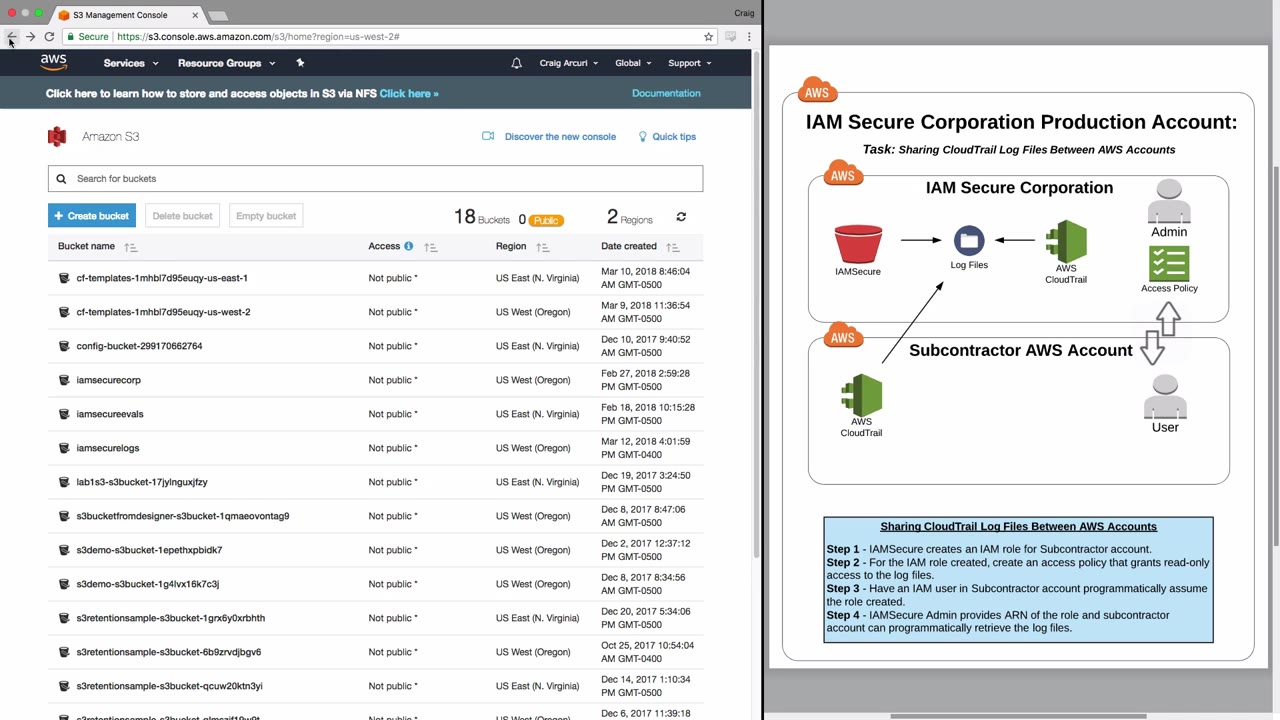The width and height of the screenshot is (1280, 720).
Task: Open the iamsecureevals bucket
Action: [110, 414]
